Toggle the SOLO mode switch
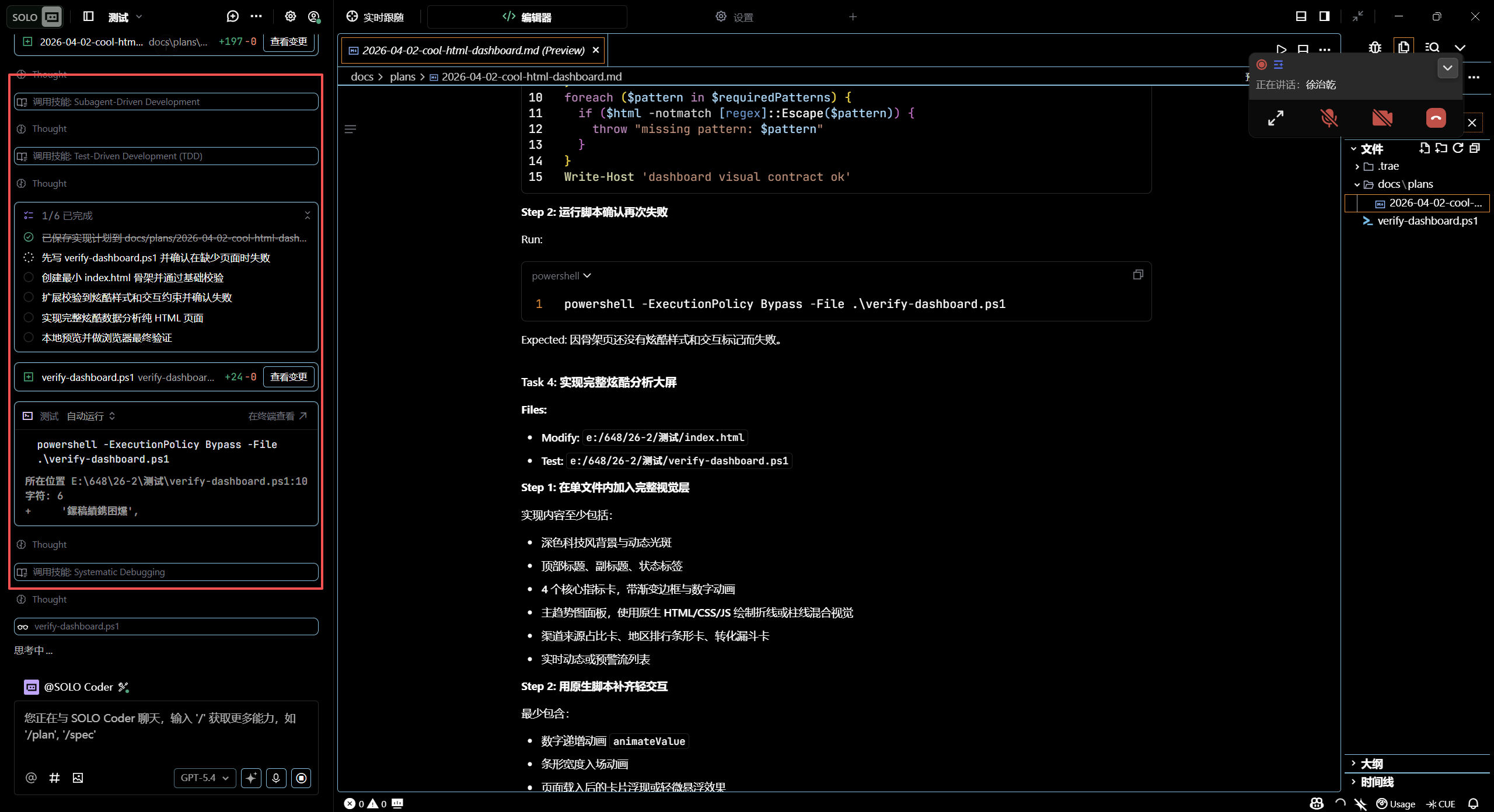The height and width of the screenshot is (812, 1494). [36, 17]
